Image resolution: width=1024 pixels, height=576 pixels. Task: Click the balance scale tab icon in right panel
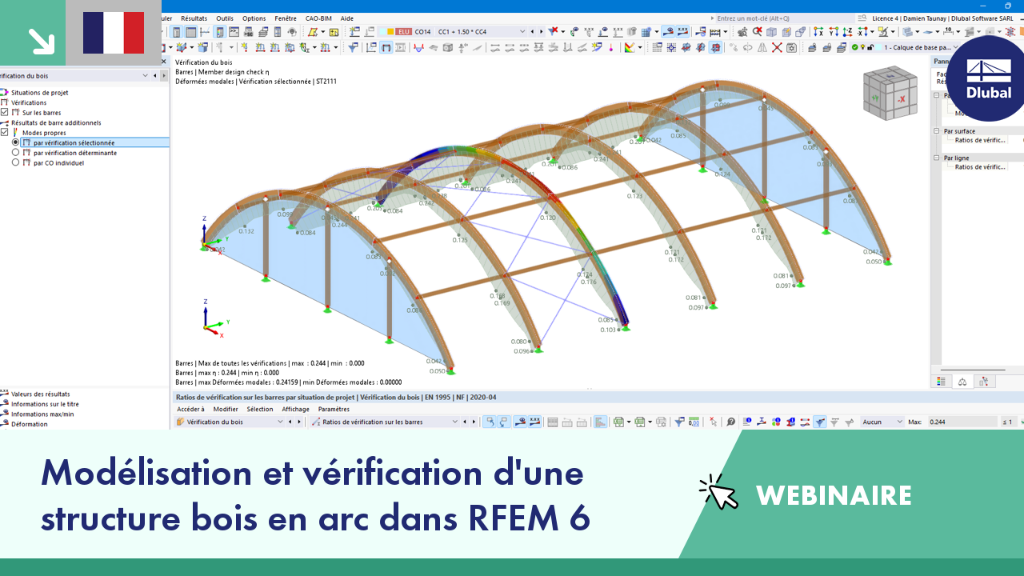point(962,382)
